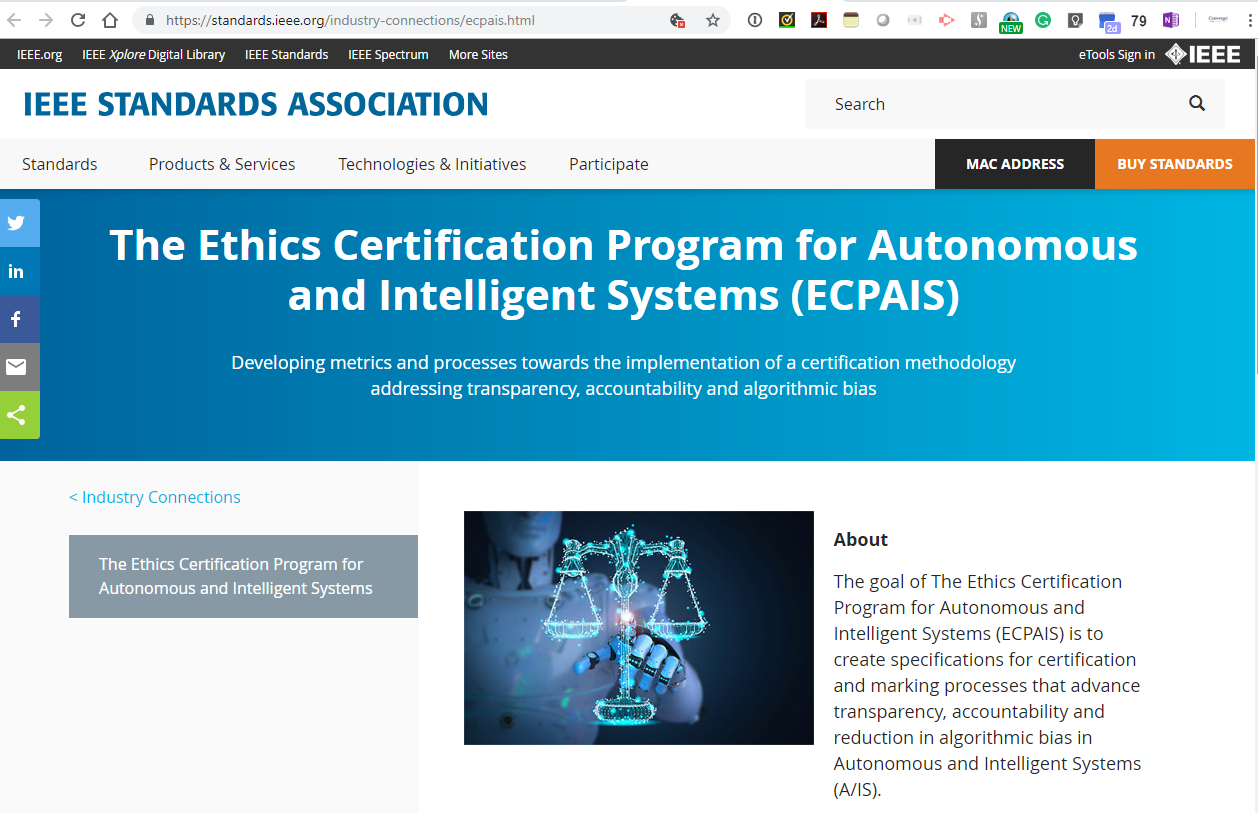1258x813 pixels.
Task: Click the robot scales of justice image
Action: tap(639, 628)
